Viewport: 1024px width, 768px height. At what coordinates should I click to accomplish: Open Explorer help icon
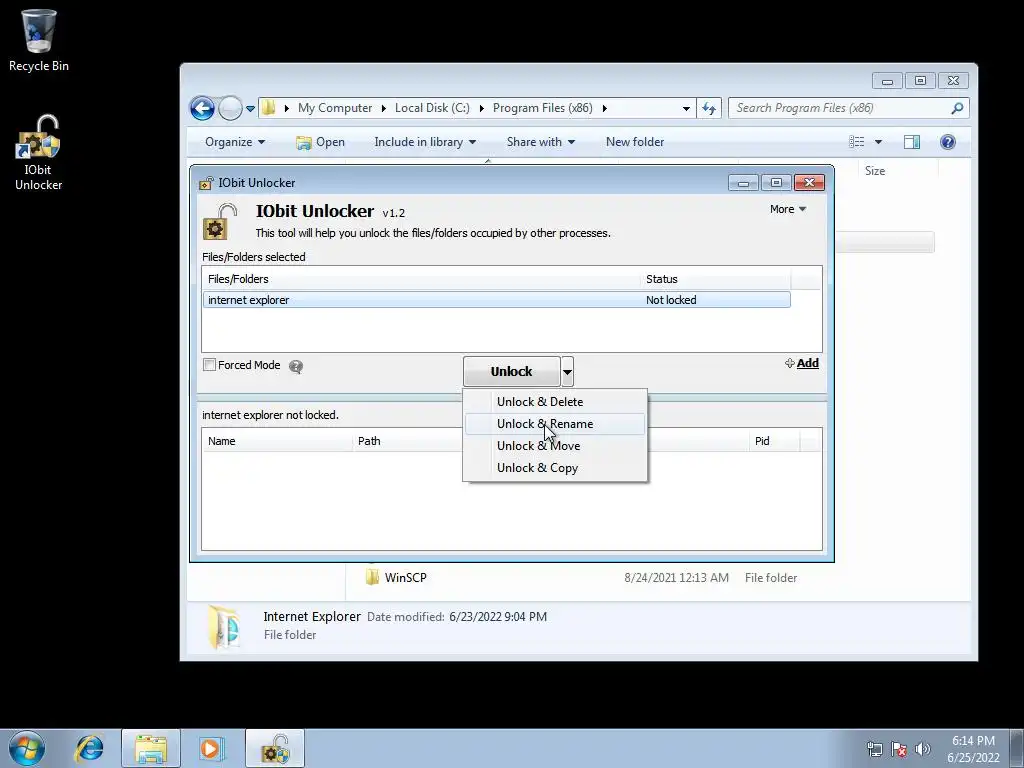click(x=948, y=142)
